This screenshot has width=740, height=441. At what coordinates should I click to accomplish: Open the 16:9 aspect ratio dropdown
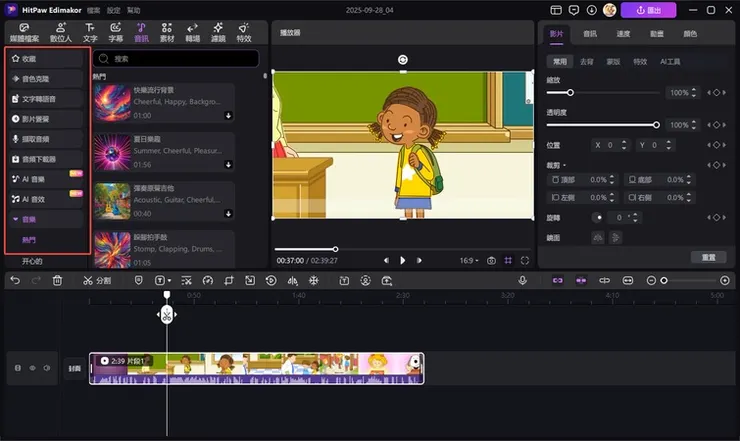pyautogui.click(x=467, y=260)
